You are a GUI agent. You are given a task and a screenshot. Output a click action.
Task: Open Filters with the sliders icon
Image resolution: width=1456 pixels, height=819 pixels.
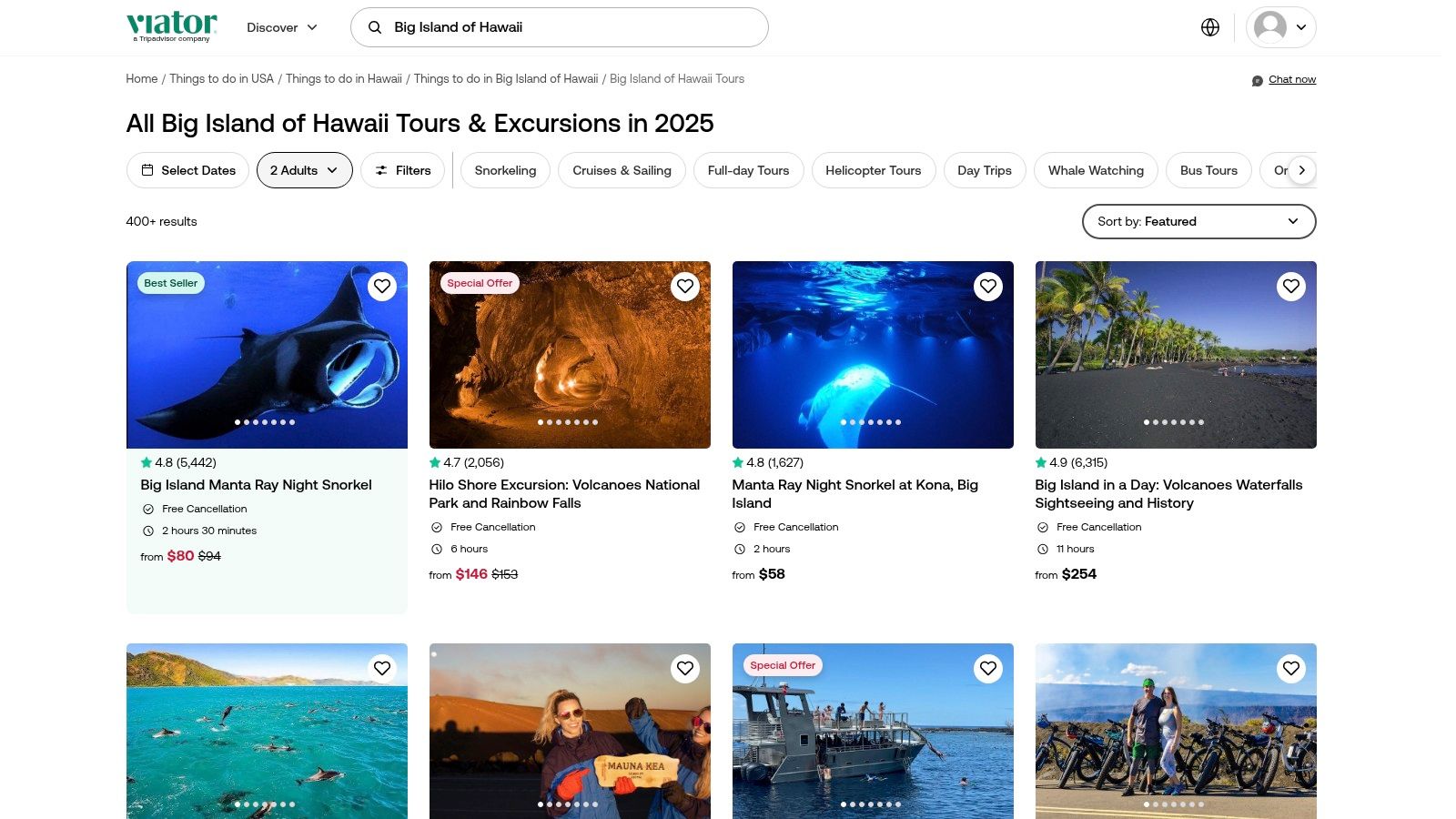tap(402, 170)
